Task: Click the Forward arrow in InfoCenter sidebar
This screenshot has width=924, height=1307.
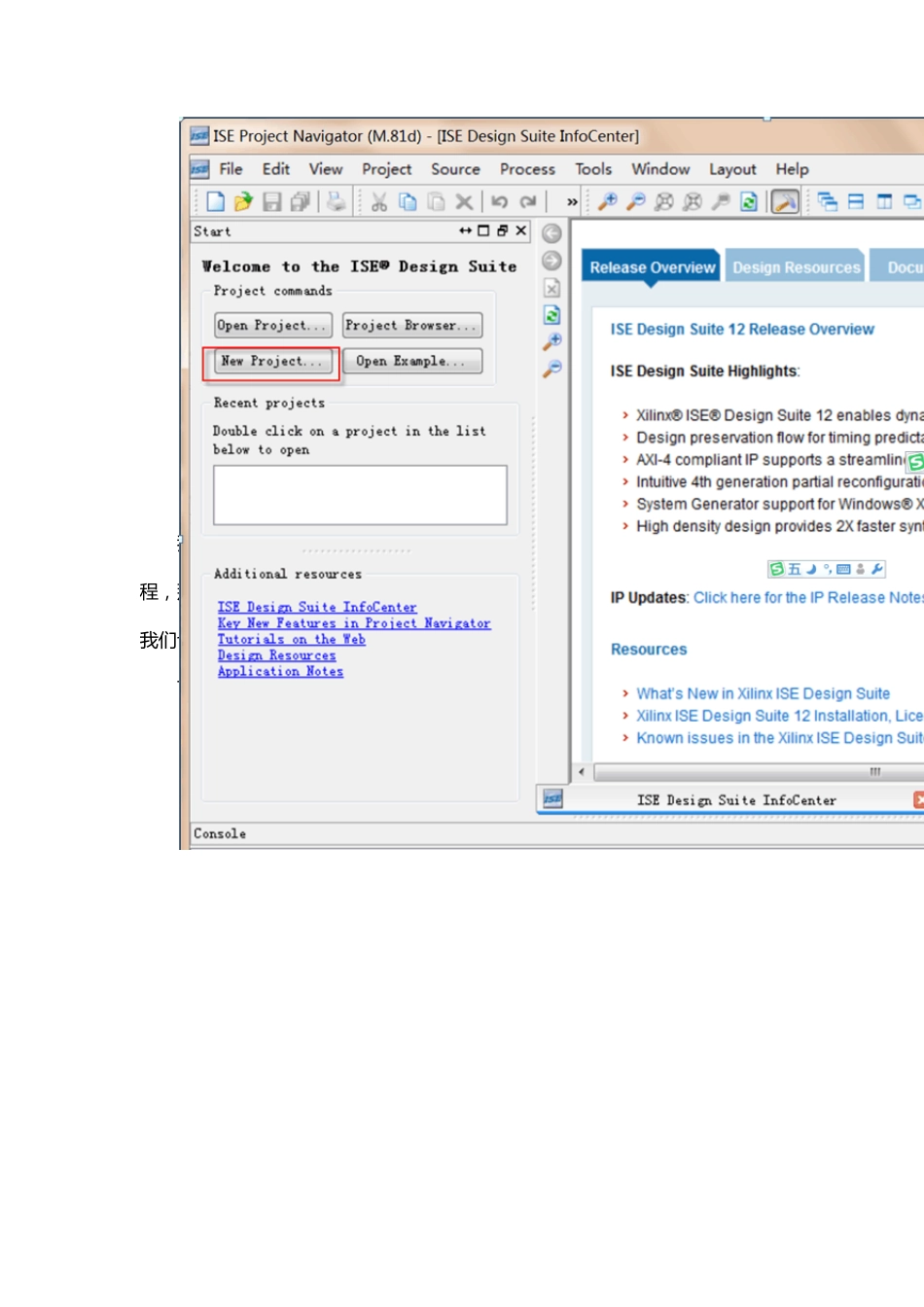Action: 551,261
